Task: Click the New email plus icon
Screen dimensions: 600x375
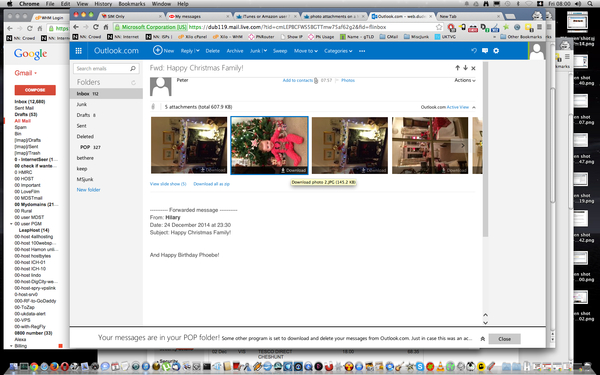Action: tap(157, 50)
